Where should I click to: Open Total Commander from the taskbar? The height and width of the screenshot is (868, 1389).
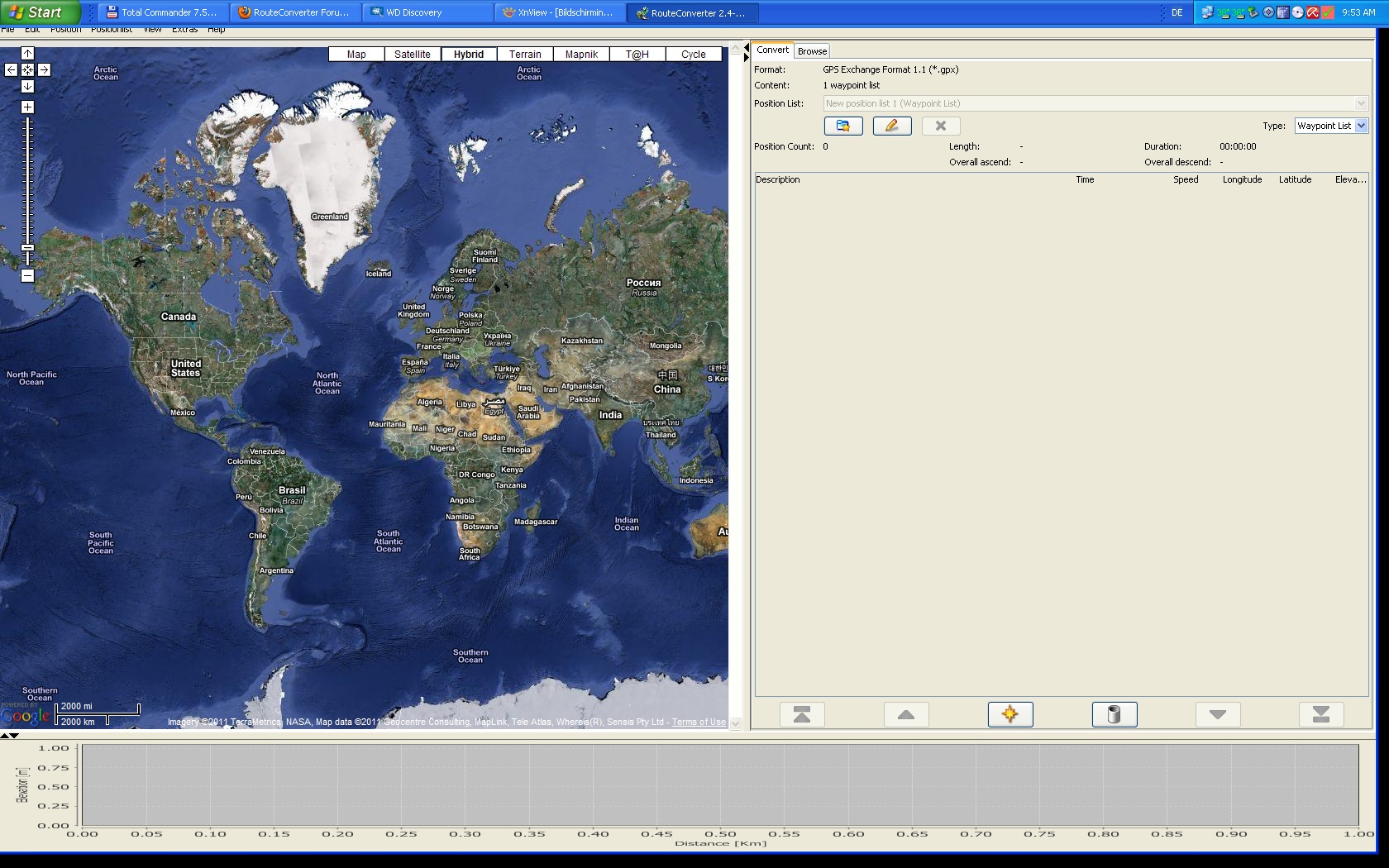coord(161,12)
